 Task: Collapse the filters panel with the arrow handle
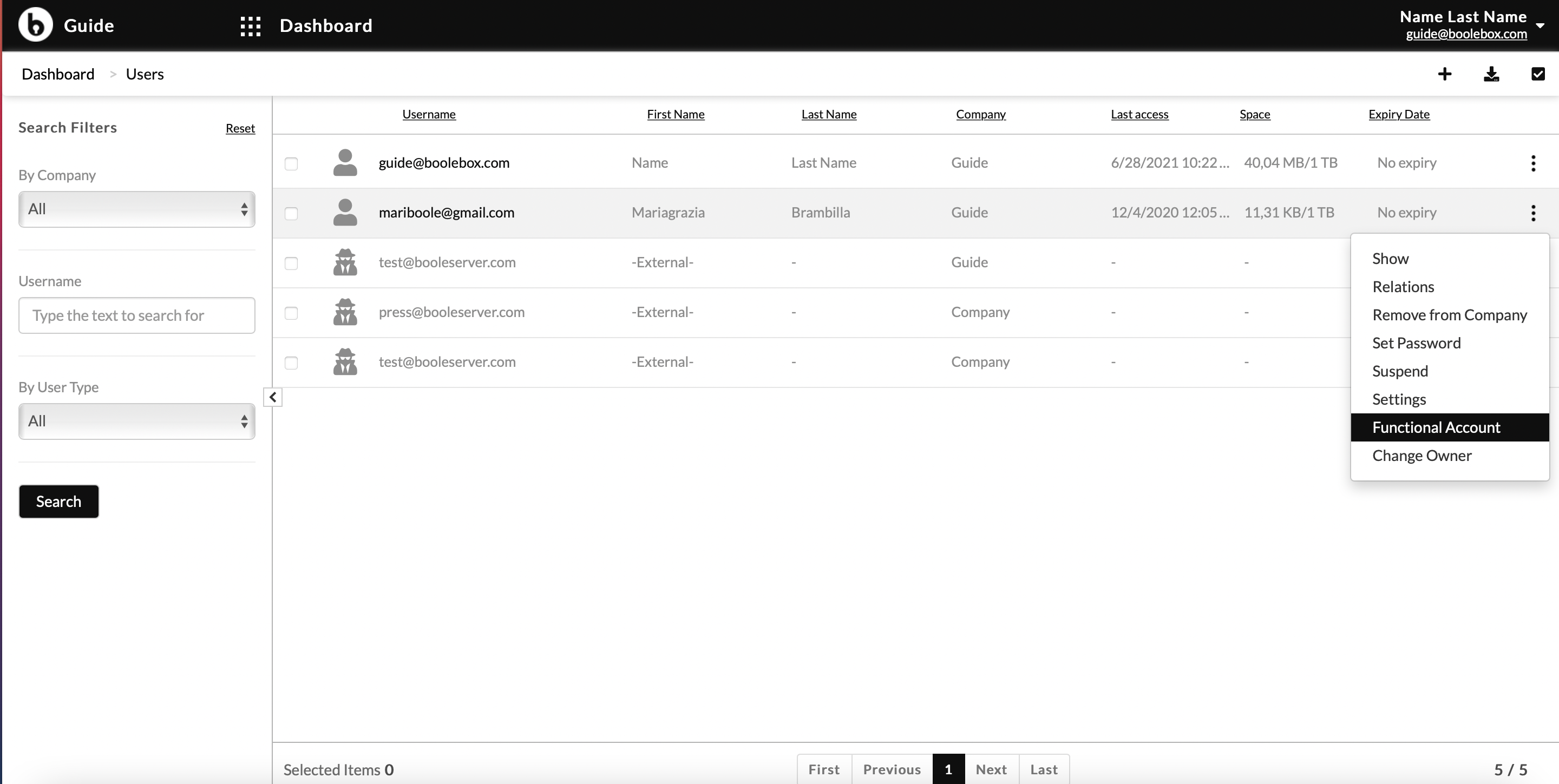pyautogui.click(x=273, y=398)
